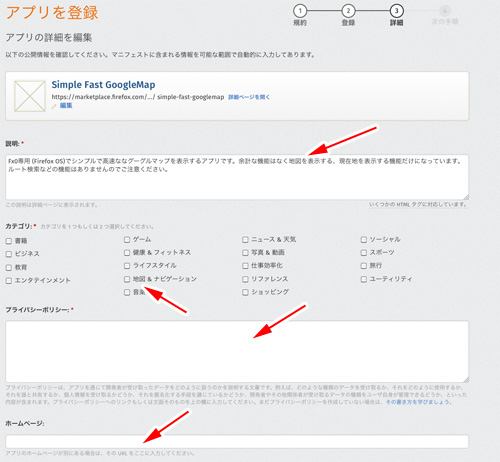Check the 仕事効率化 category
The height and width of the screenshot is (462, 500).
[x=245, y=266]
